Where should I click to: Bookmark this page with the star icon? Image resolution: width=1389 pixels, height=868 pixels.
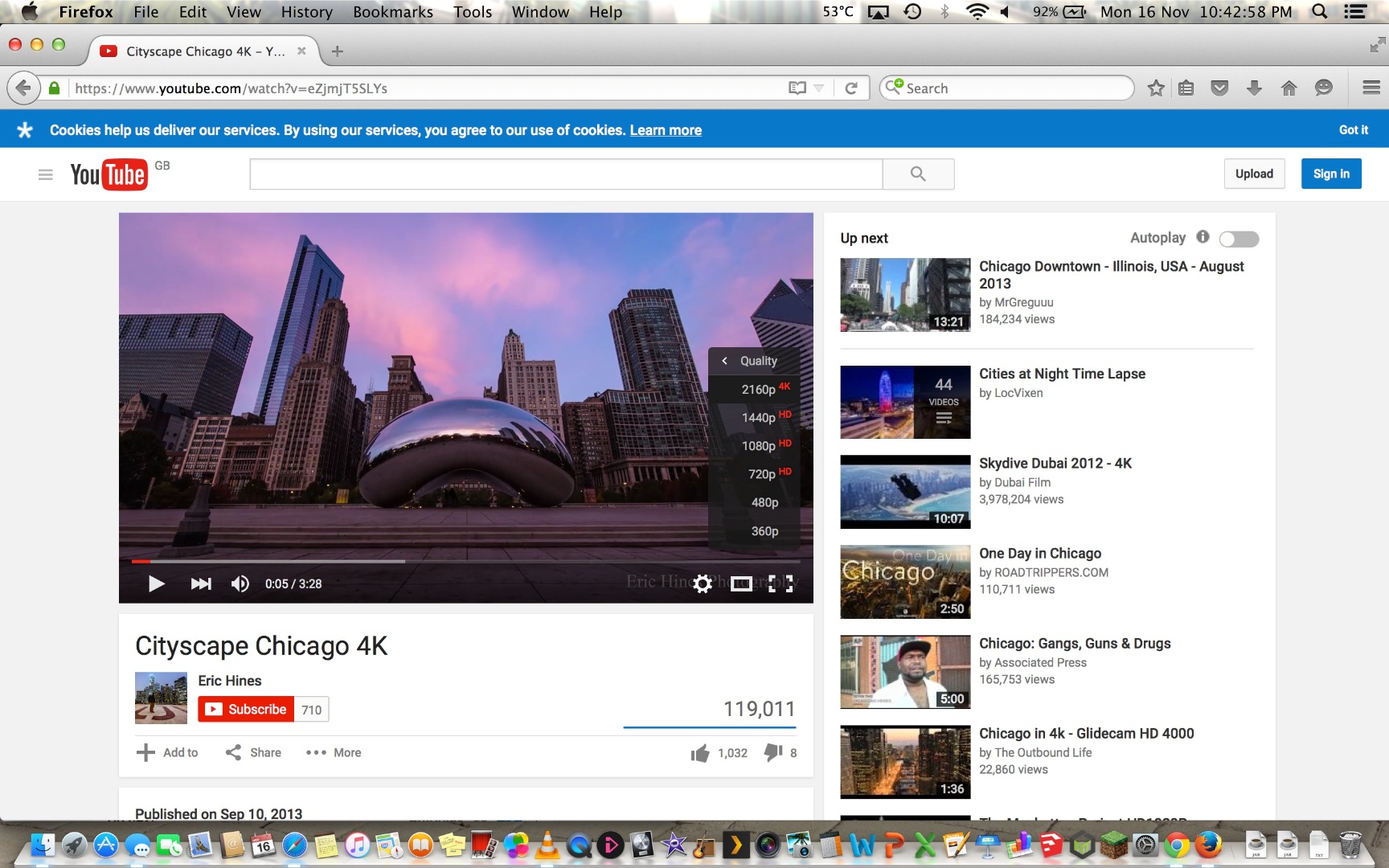[x=1156, y=88]
